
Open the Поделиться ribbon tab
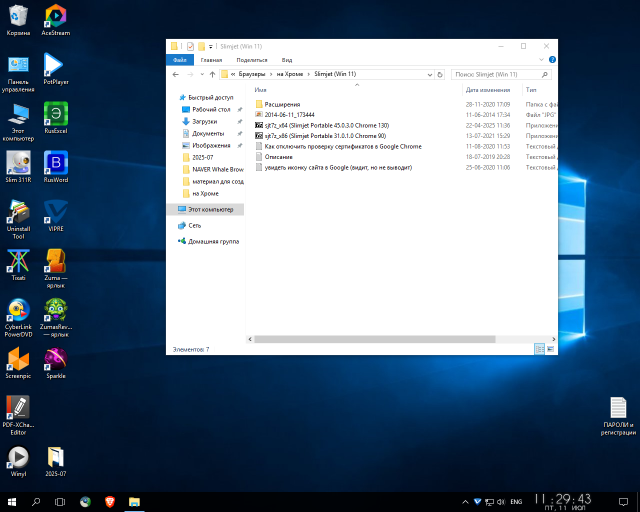pyautogui.click(x=252, y=60)
